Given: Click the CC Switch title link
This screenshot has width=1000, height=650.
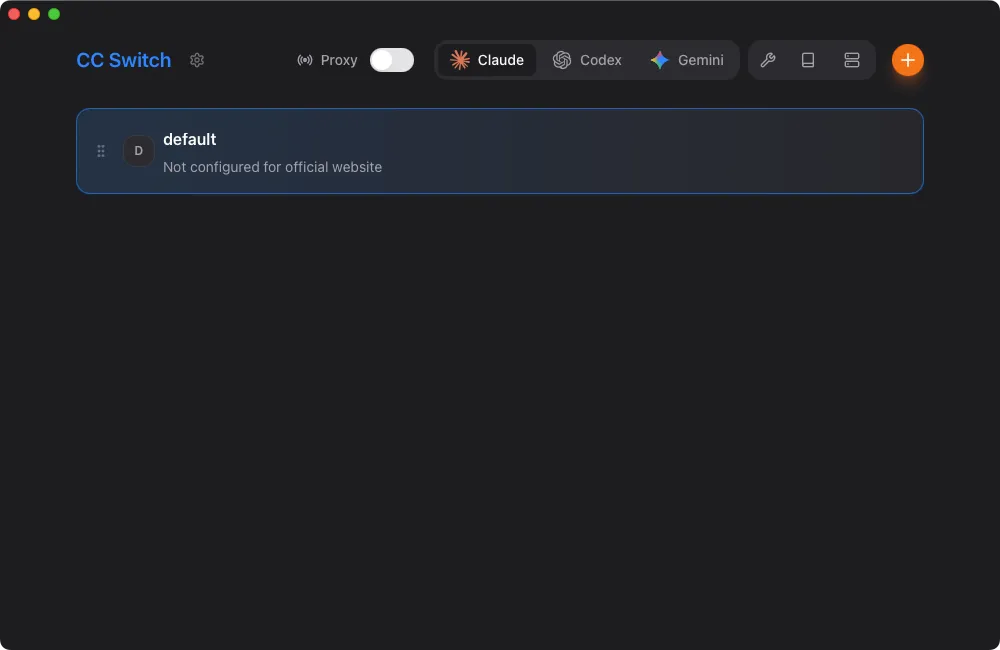Looking at the screenshot, I should point(124,60).
